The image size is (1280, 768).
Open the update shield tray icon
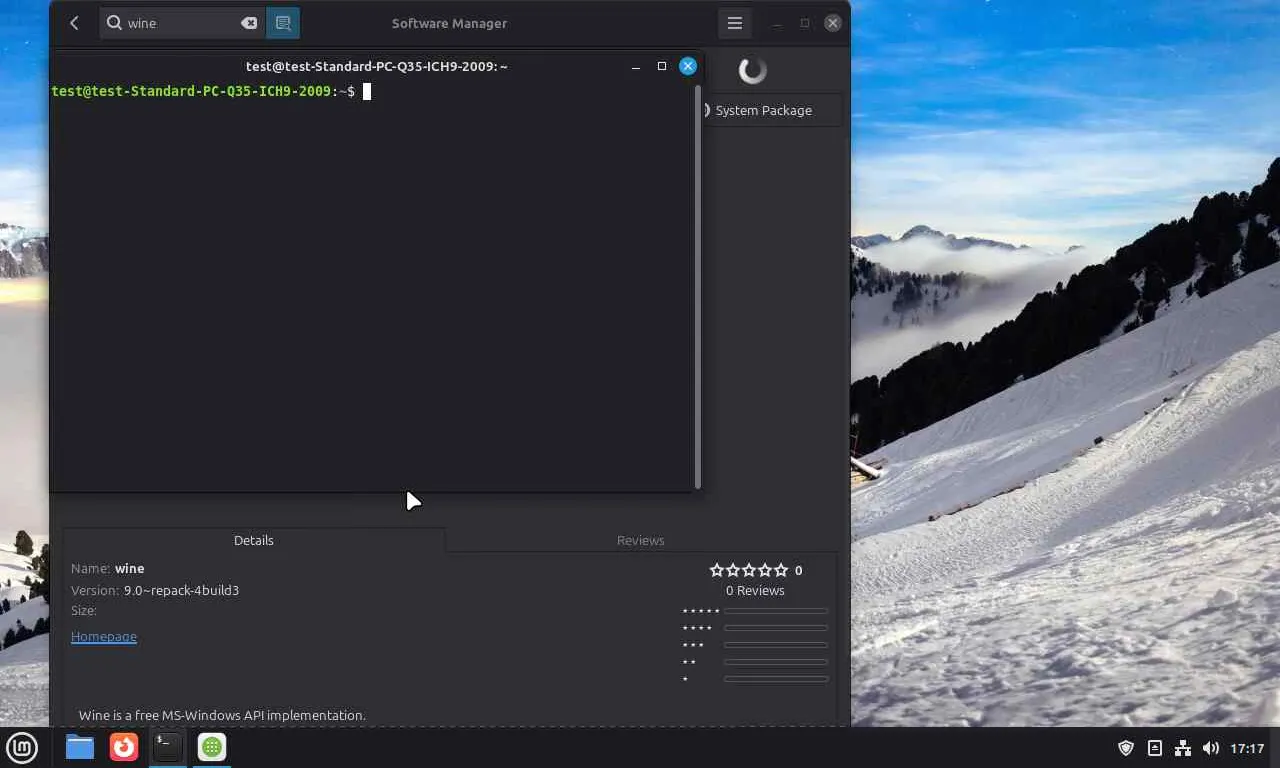[1126, 748]
